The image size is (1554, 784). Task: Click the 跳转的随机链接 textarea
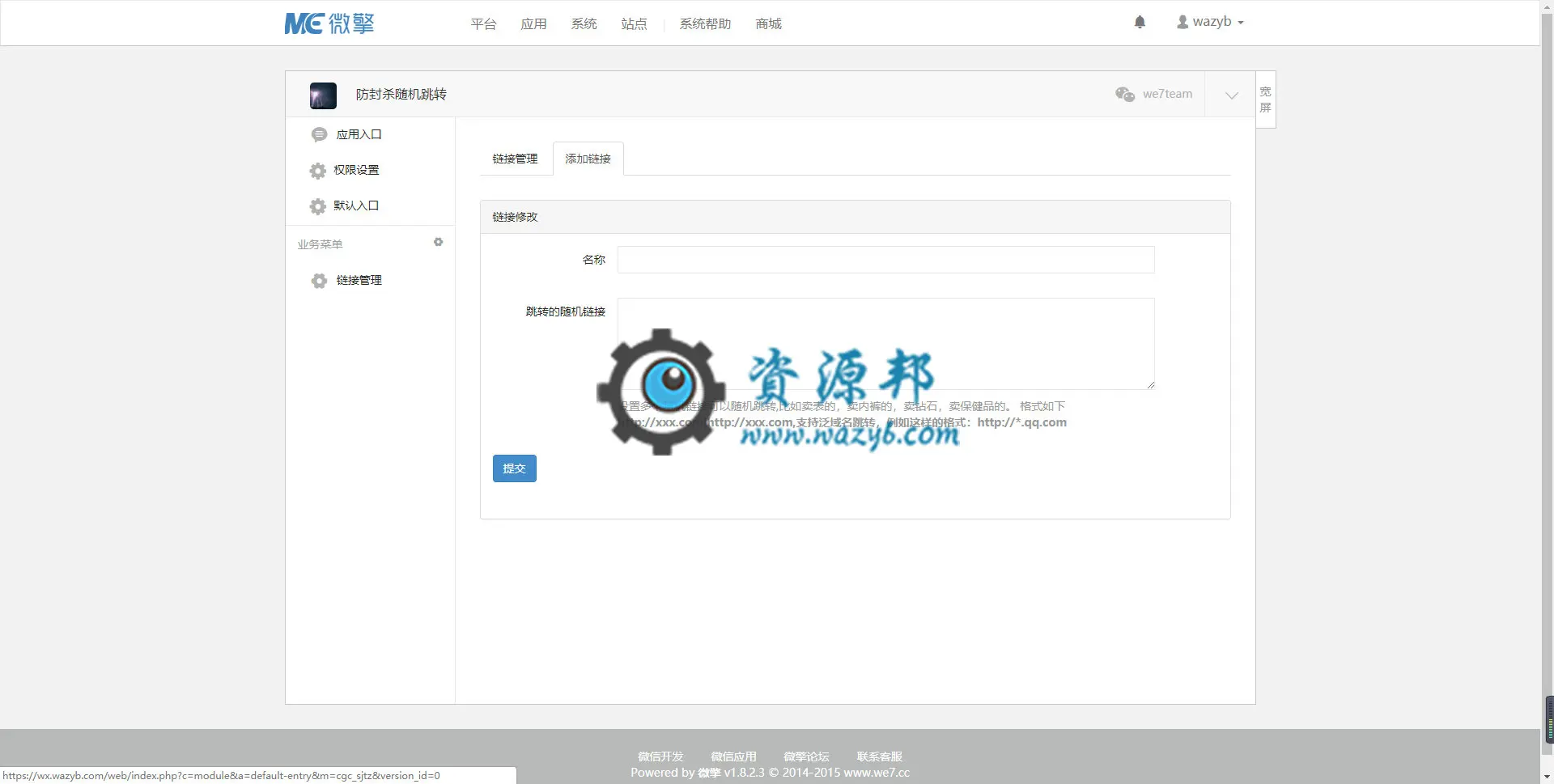point(886,344)
